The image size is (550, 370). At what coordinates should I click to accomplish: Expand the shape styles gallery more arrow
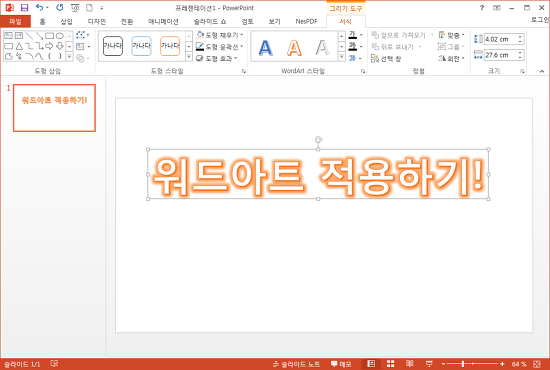coord(189,56)
